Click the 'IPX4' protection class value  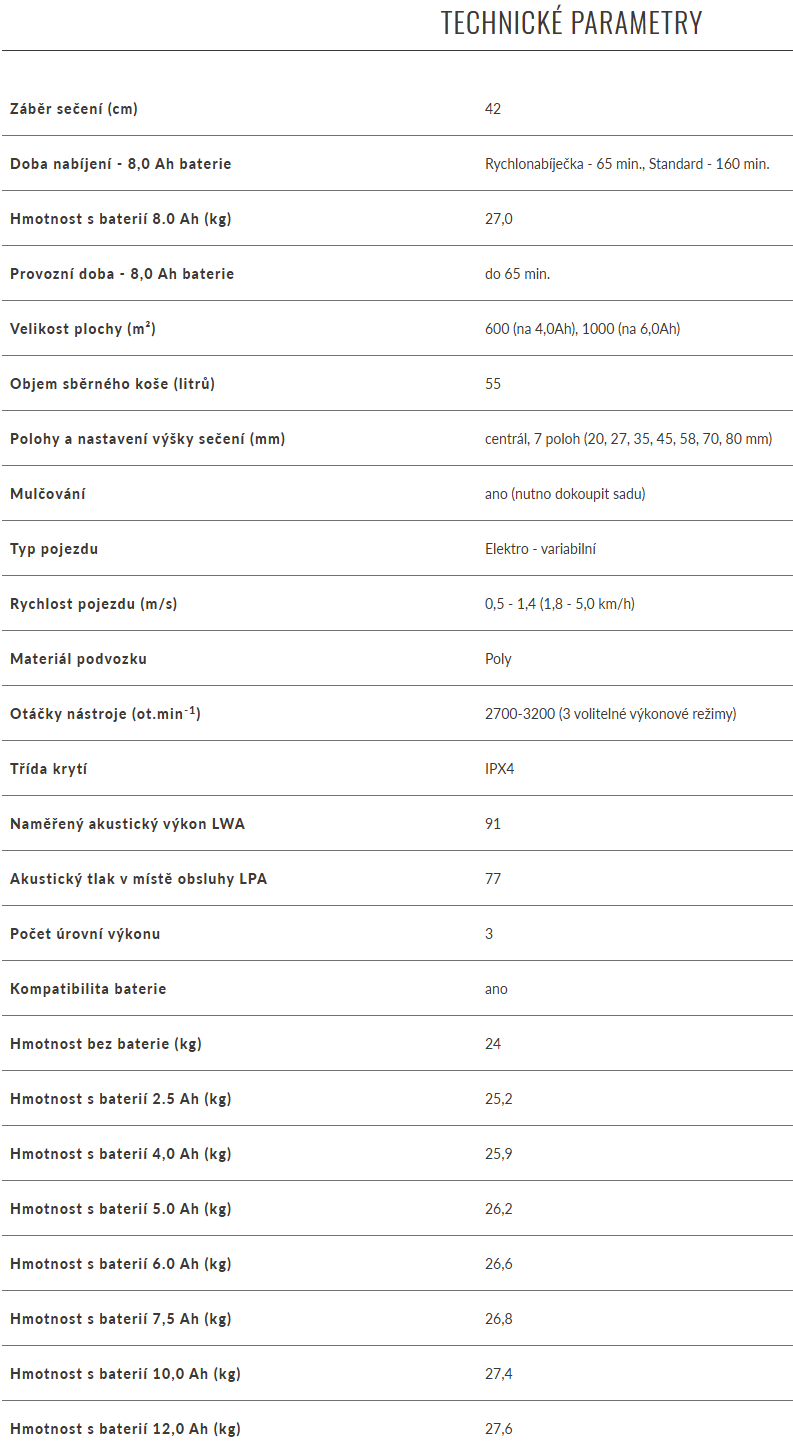click(499, 769)
